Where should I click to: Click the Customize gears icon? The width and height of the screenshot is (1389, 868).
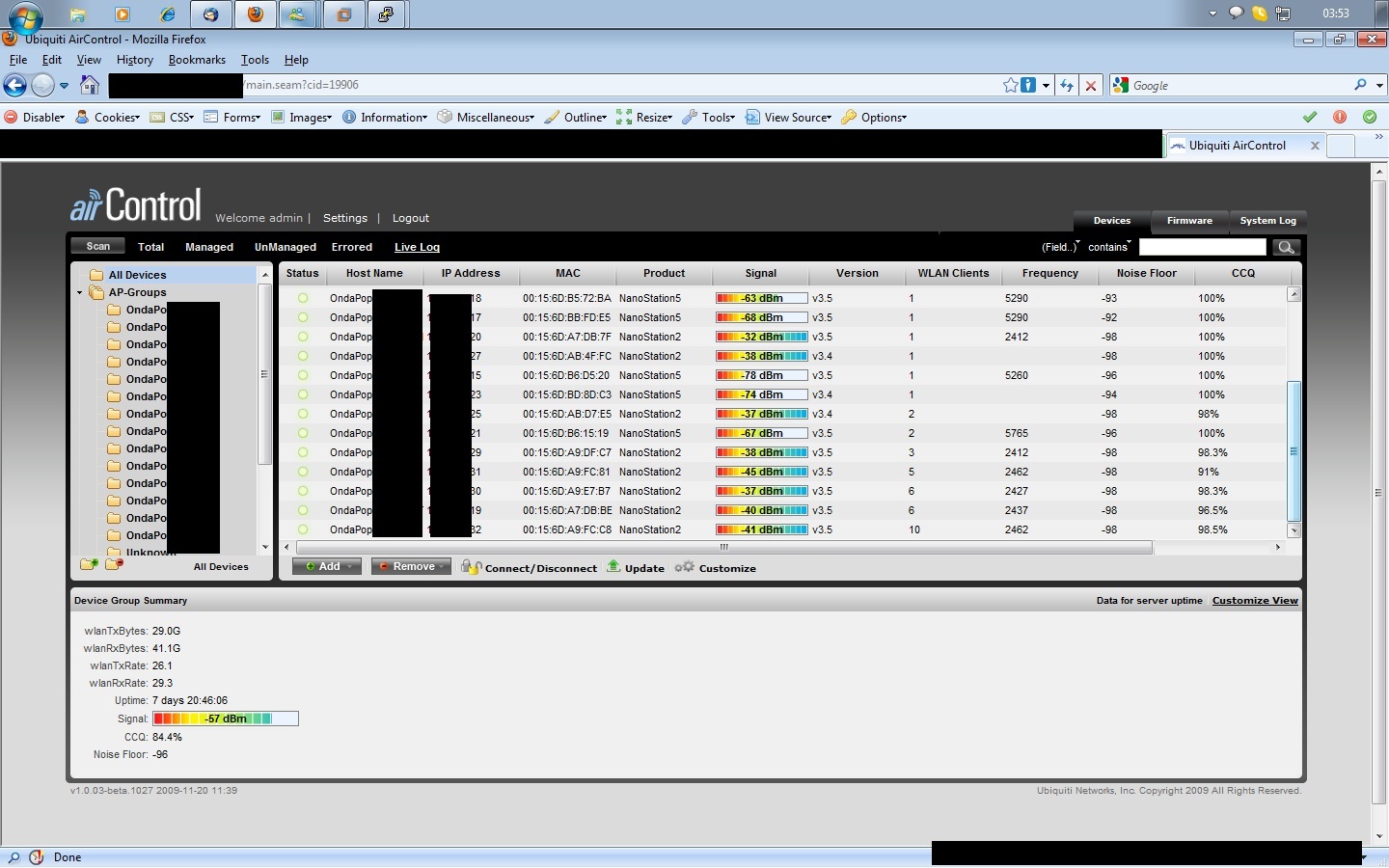point(684,567)
